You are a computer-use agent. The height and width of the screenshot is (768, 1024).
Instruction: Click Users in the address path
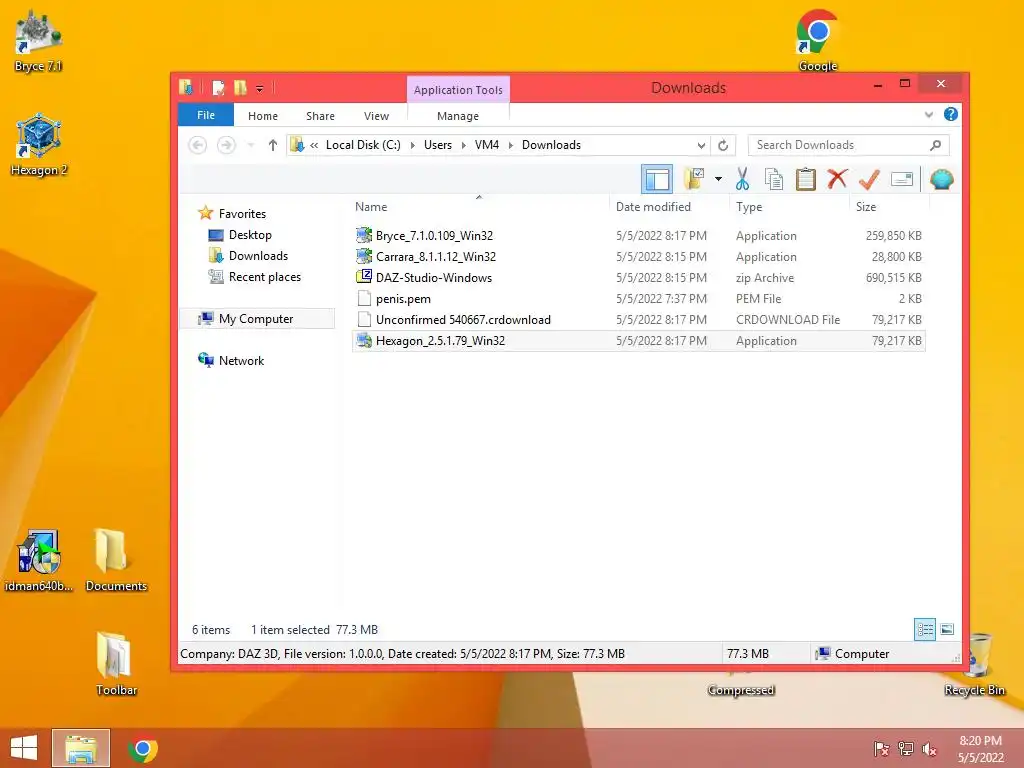click(438, 145)
